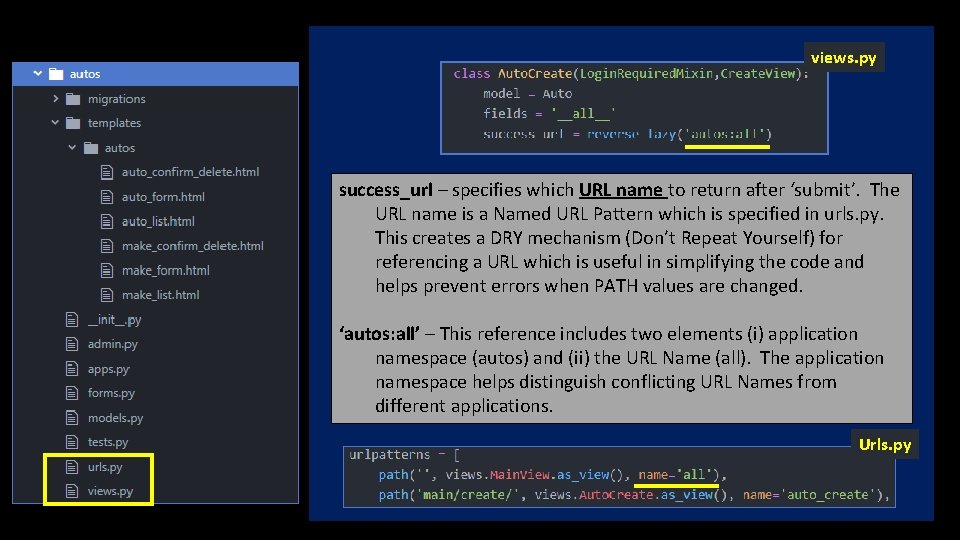The width and height of the screenshot is (960, 540).
Task: Click file icon next to forms.py
Action: pyautogui.click(x=72, y=392)
